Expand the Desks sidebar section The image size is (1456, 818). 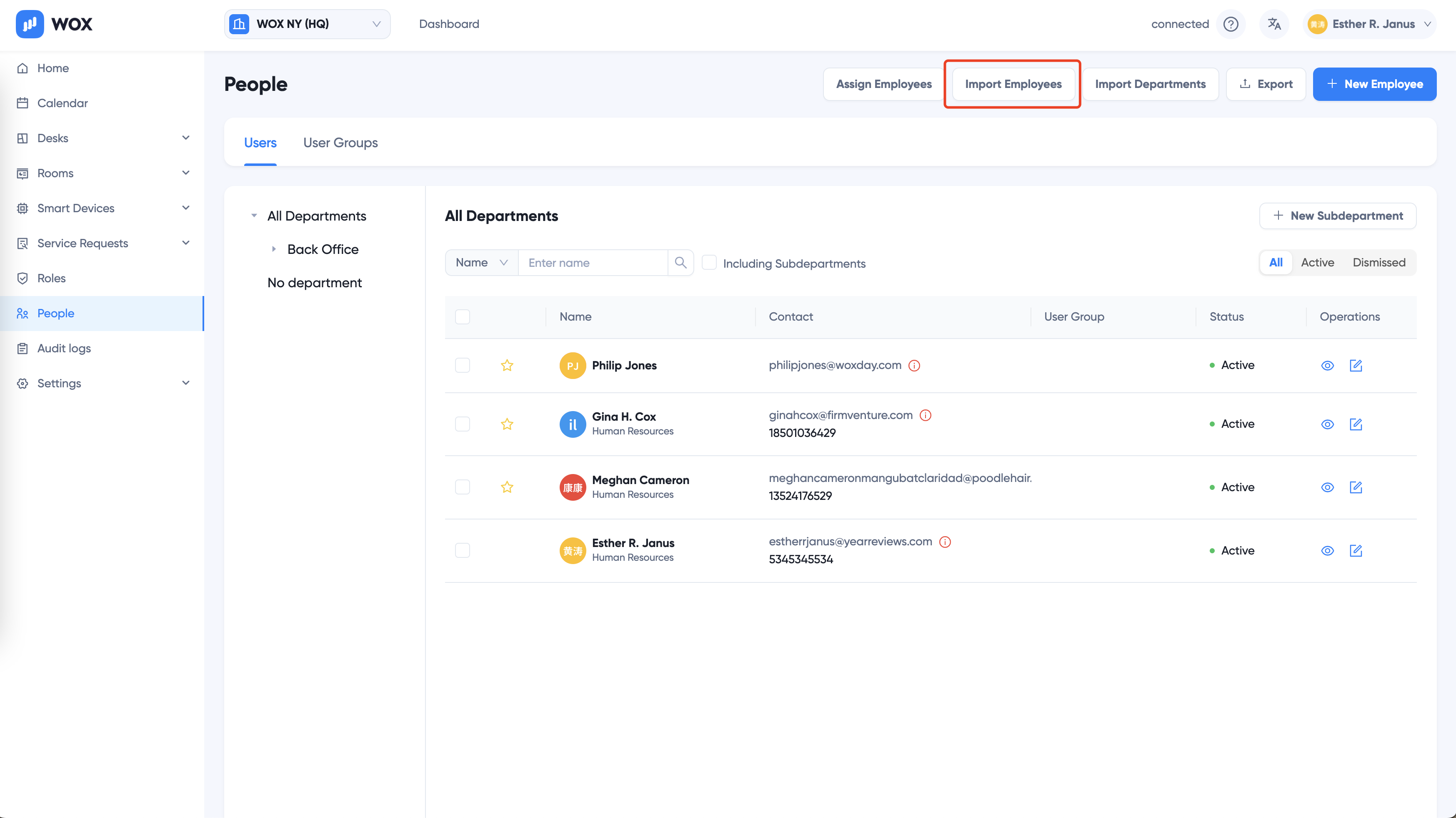185,138
